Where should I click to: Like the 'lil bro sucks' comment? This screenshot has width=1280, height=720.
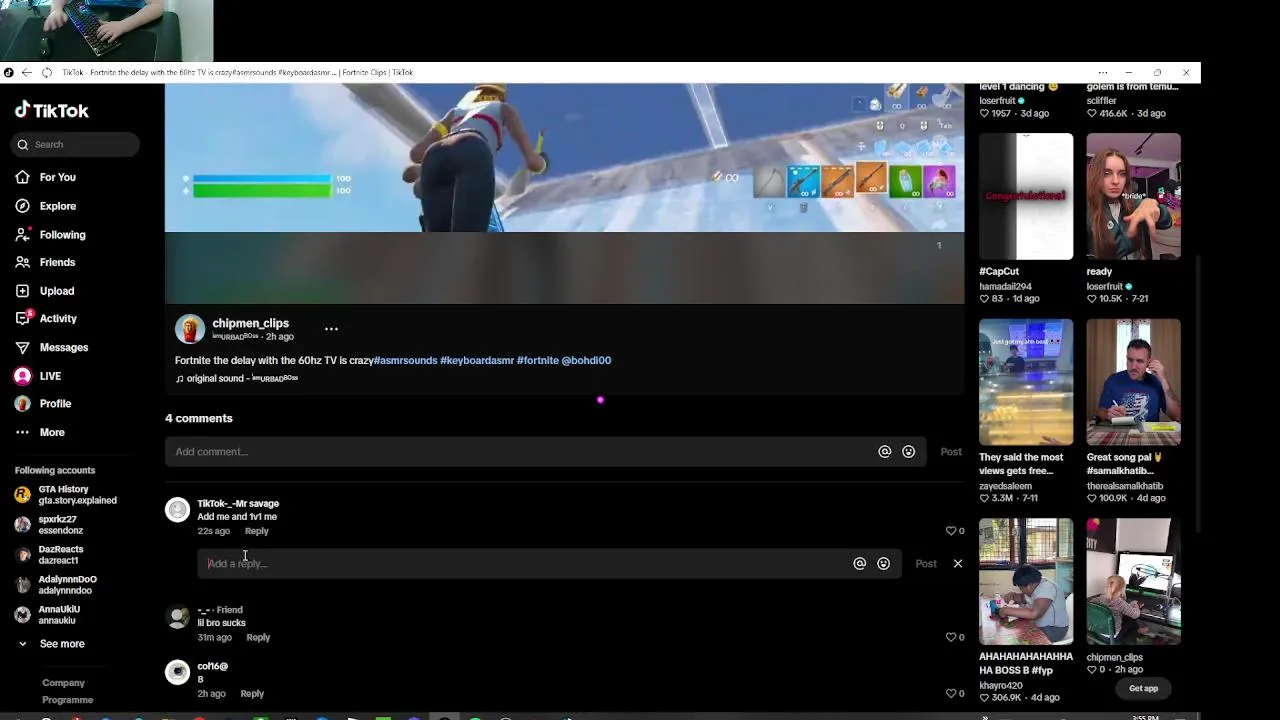[951, 637]
